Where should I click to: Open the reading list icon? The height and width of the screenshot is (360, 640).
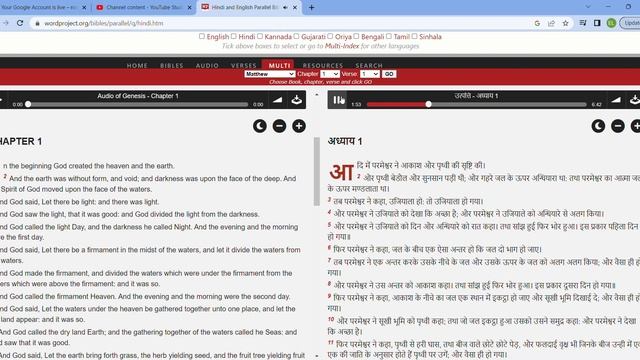click(x=583, y=23)
